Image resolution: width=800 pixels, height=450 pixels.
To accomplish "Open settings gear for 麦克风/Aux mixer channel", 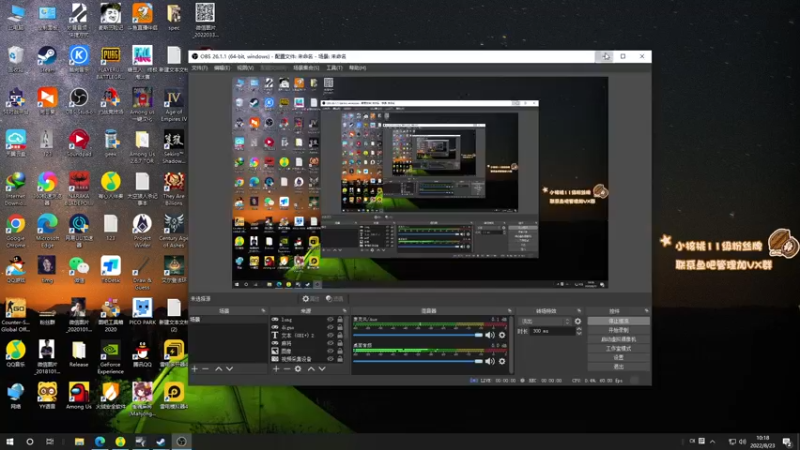I will click(x=502, y=335).
